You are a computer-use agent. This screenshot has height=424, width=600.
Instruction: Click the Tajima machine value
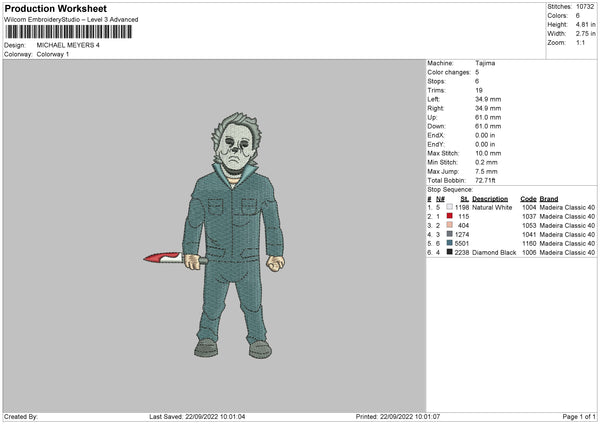(x=485, y=63)
